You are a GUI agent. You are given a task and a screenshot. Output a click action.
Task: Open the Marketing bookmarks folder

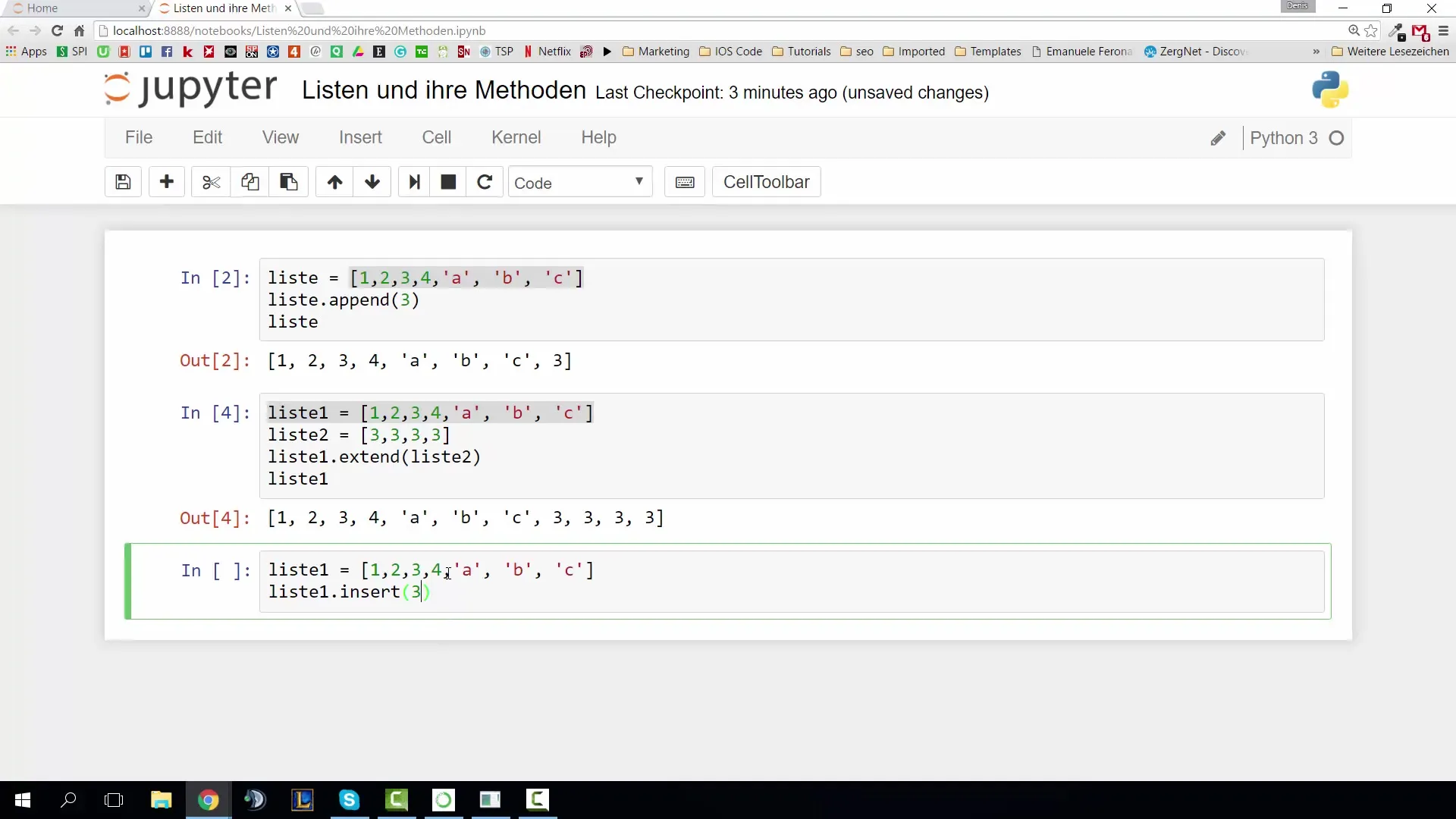(656, 52)
